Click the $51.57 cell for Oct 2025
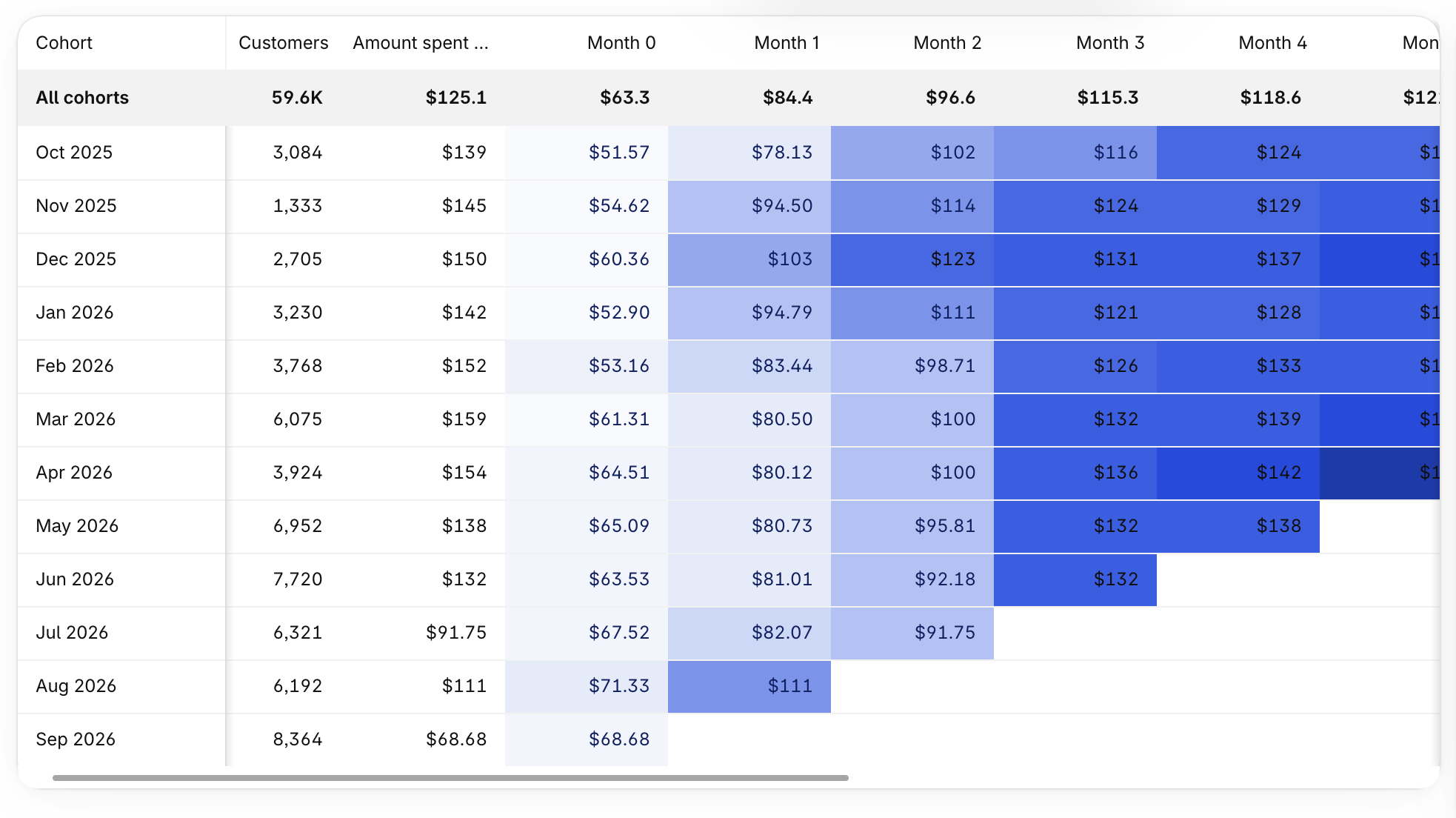 (x=587, y=153)
